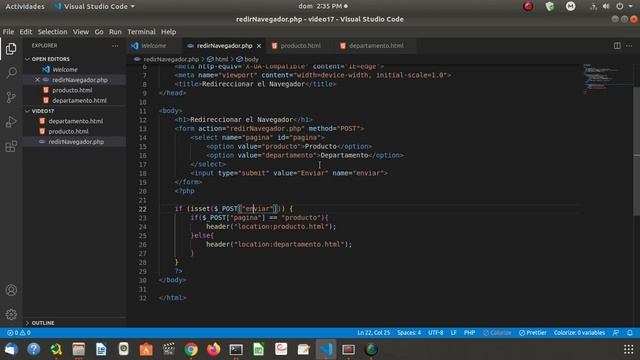Click the errors and warnings status indicator
Screen dimensions: 640x360
click(19, 333)
